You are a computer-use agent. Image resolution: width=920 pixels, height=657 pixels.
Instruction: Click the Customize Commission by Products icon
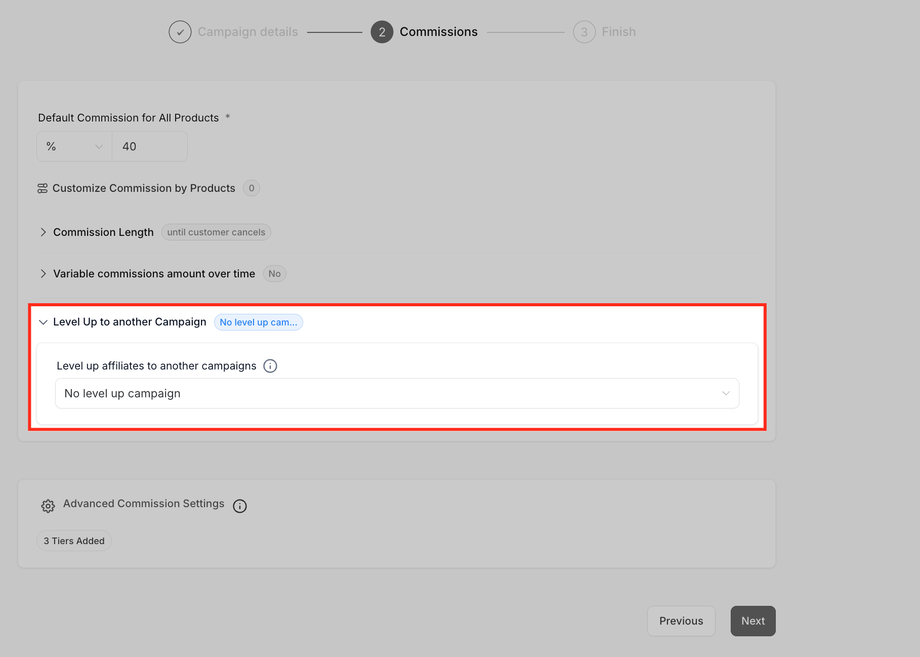coord(43,188)
